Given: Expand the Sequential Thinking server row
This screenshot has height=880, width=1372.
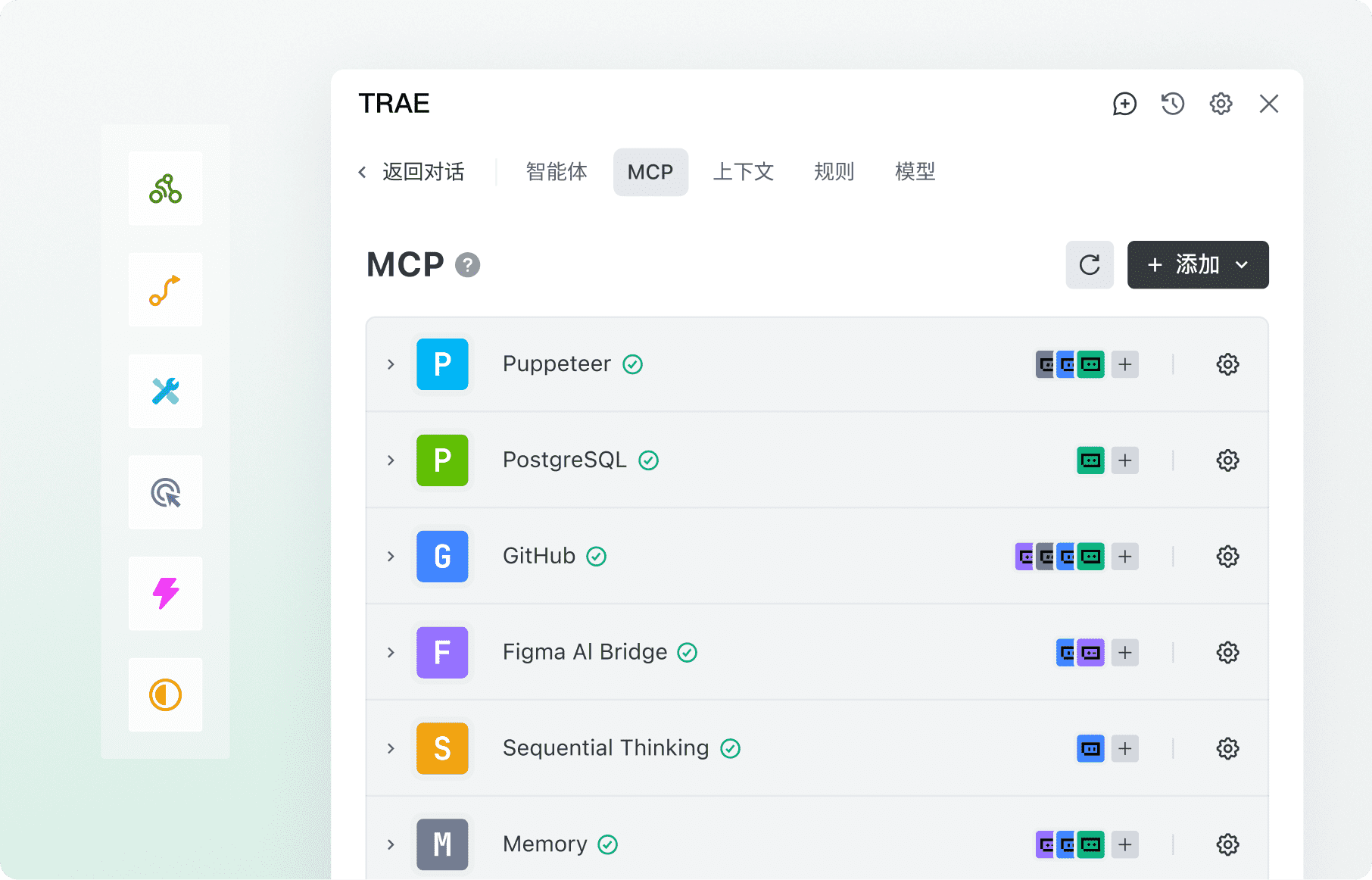Looking at the screenshot, I should 391,748.
